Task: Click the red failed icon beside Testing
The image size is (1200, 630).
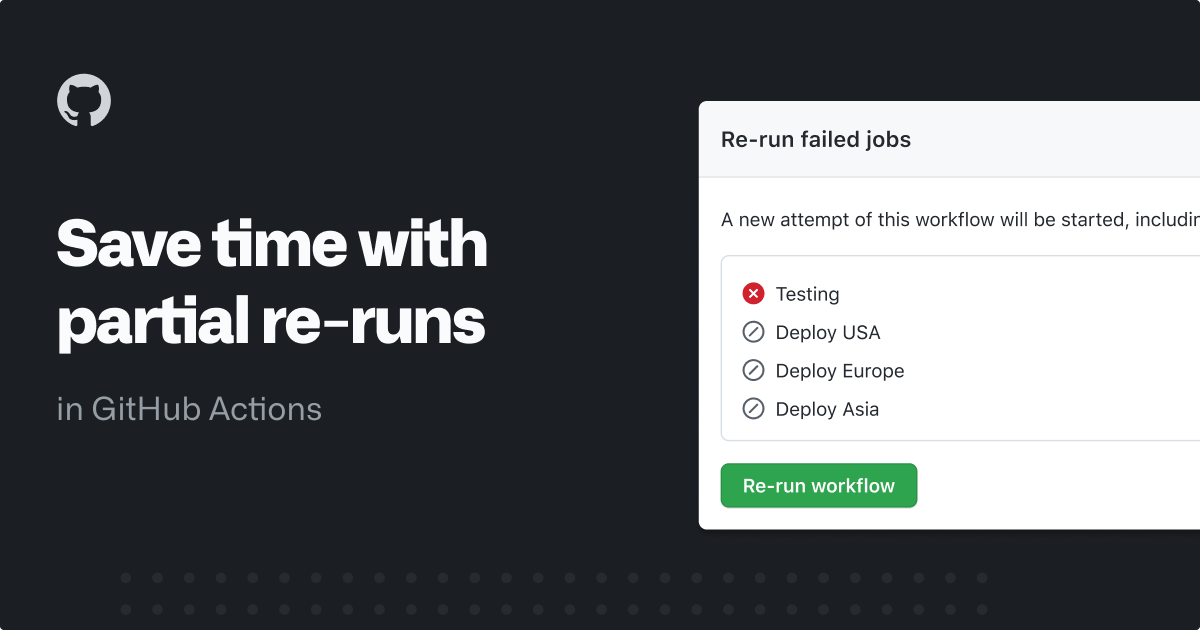Action: 753,294
